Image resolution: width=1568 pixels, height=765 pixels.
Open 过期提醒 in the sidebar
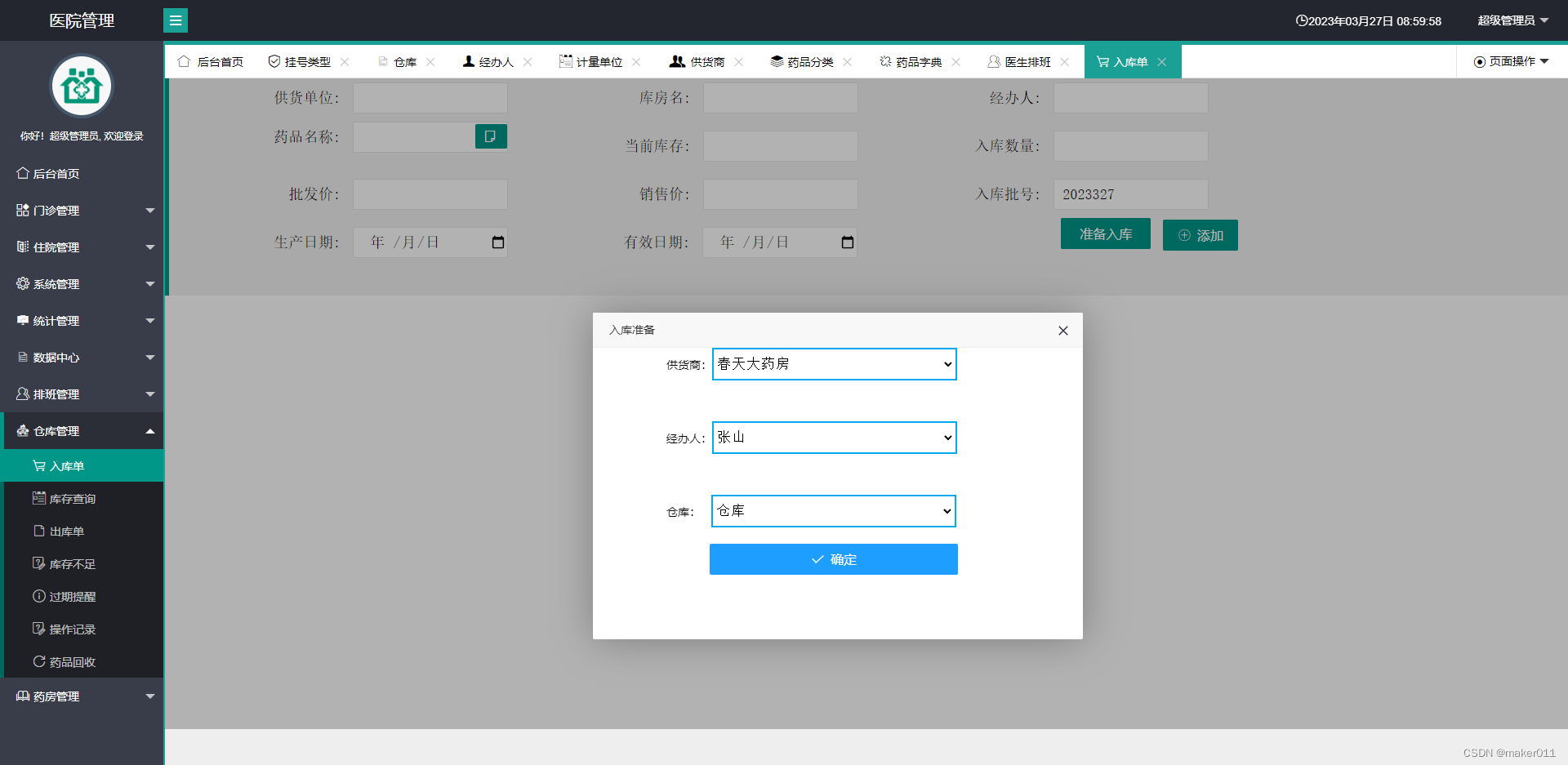(83, 597)
